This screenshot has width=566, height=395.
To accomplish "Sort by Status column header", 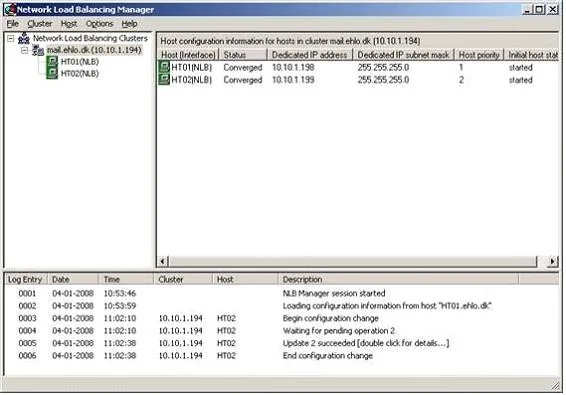I will coord(243,55).
